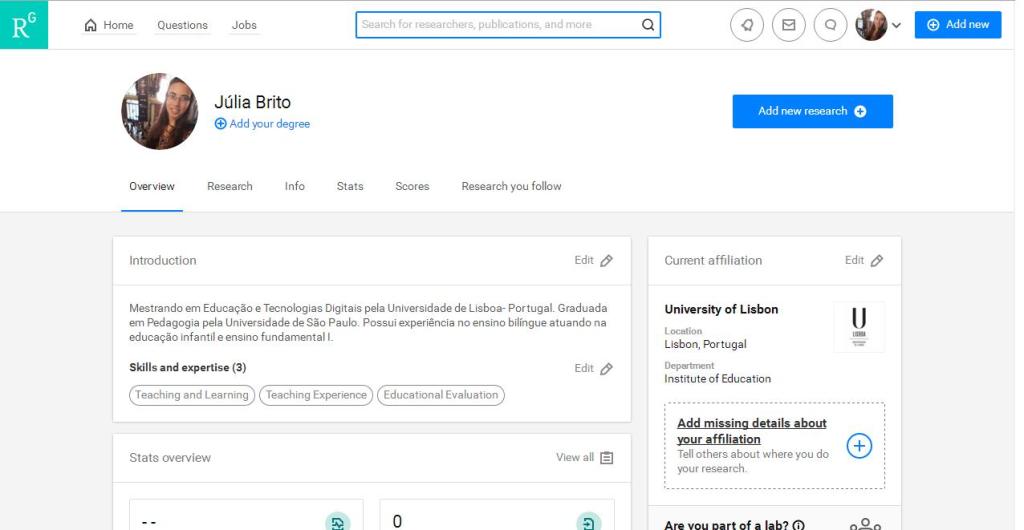Click the Add your degree link
The width and height of the screenshot is (1024, 530).
262,124
